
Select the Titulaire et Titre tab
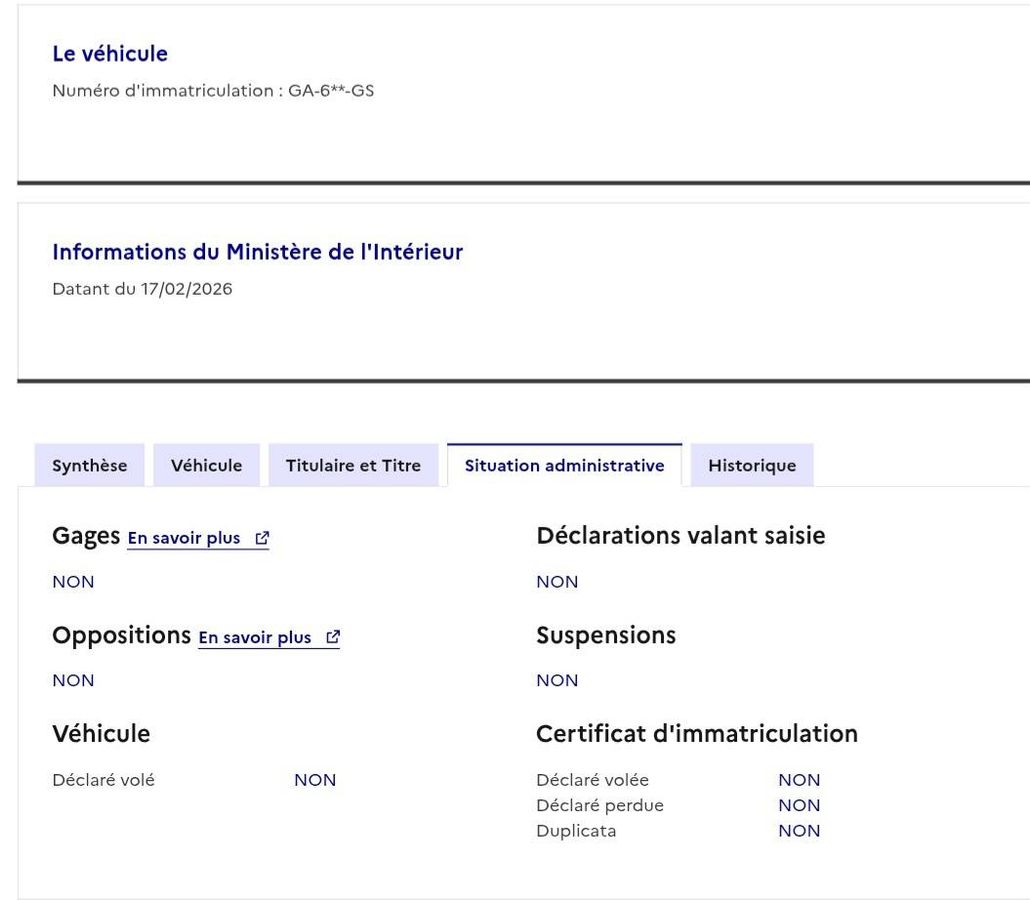353,465
